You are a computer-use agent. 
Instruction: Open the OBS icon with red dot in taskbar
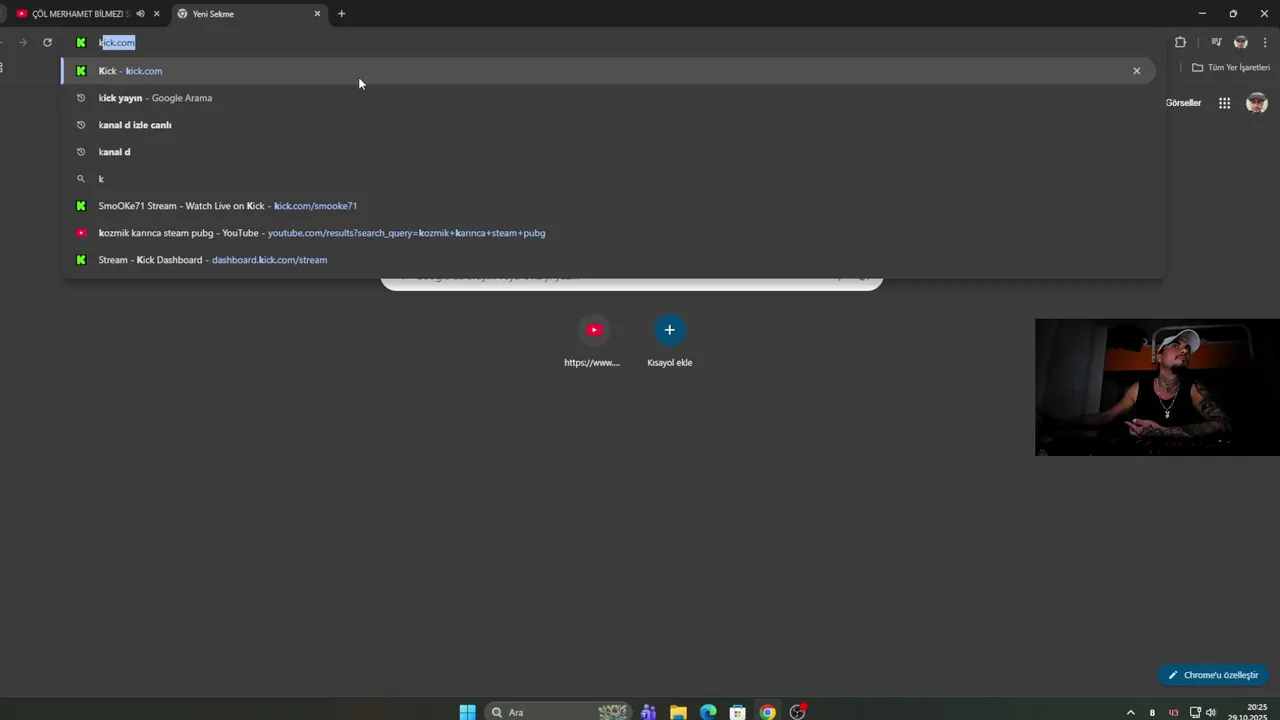point(797,712)
